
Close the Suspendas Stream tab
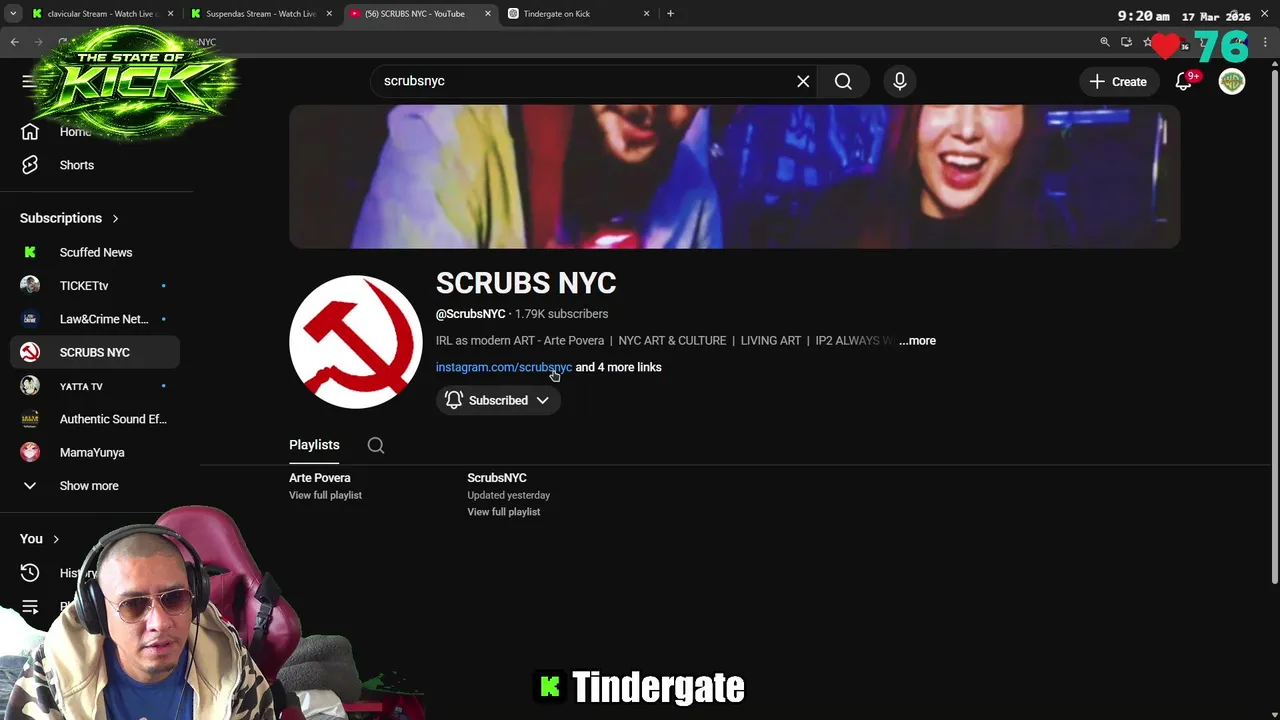click(x=329, y=14)
